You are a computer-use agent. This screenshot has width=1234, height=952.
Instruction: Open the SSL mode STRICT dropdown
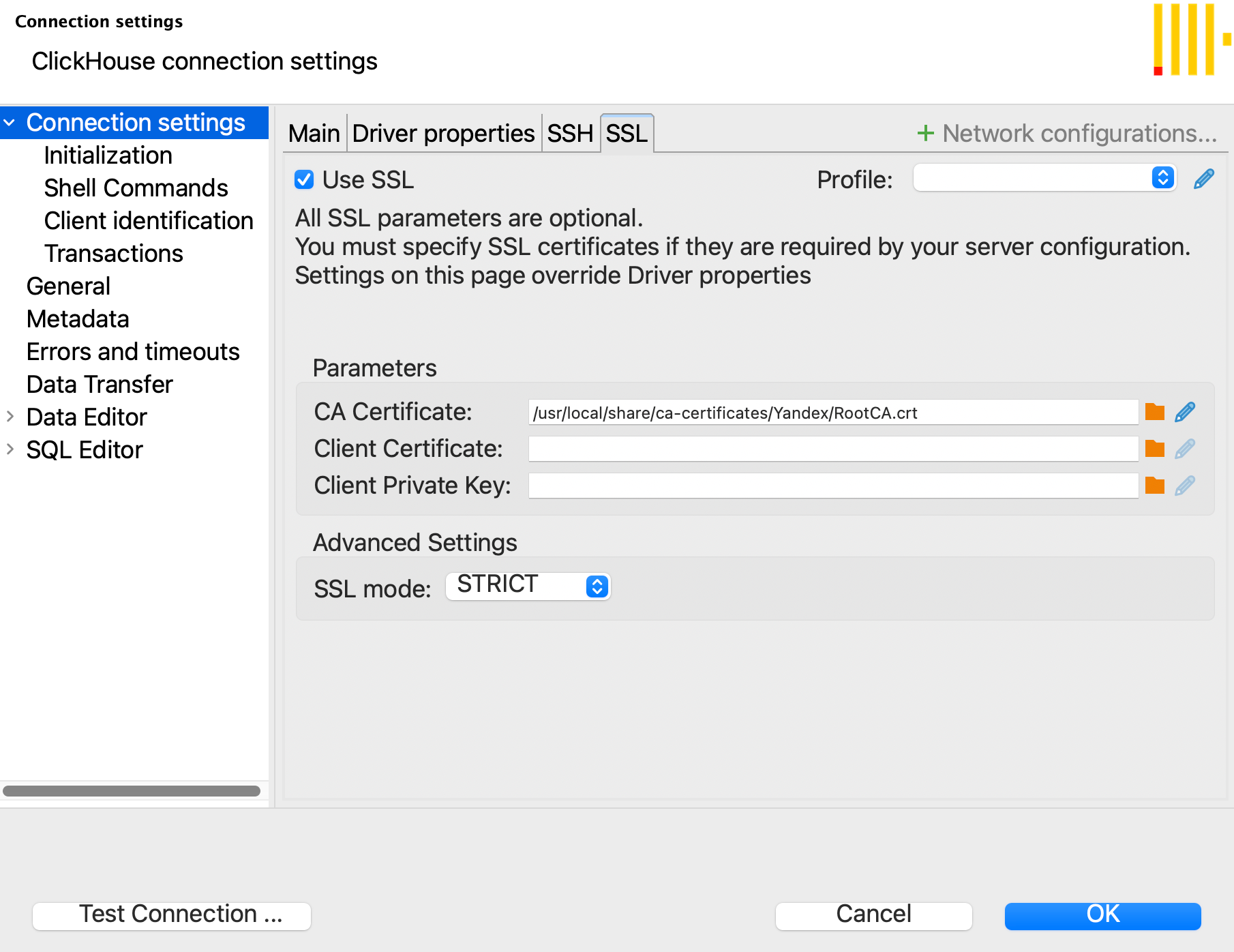tap(528, 586)
